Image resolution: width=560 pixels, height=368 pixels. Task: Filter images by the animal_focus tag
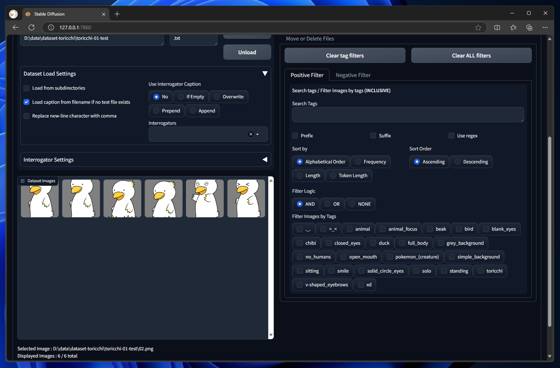pos(398,229)
